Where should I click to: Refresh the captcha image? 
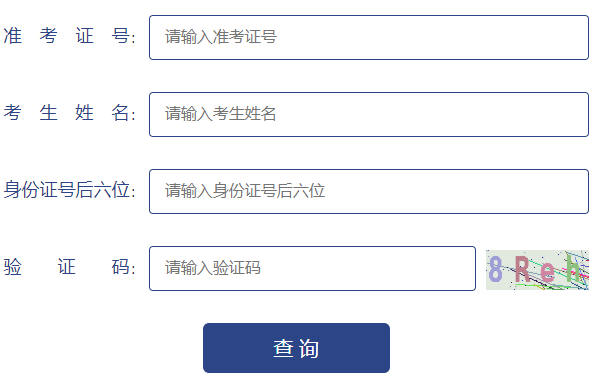(537, 270)
